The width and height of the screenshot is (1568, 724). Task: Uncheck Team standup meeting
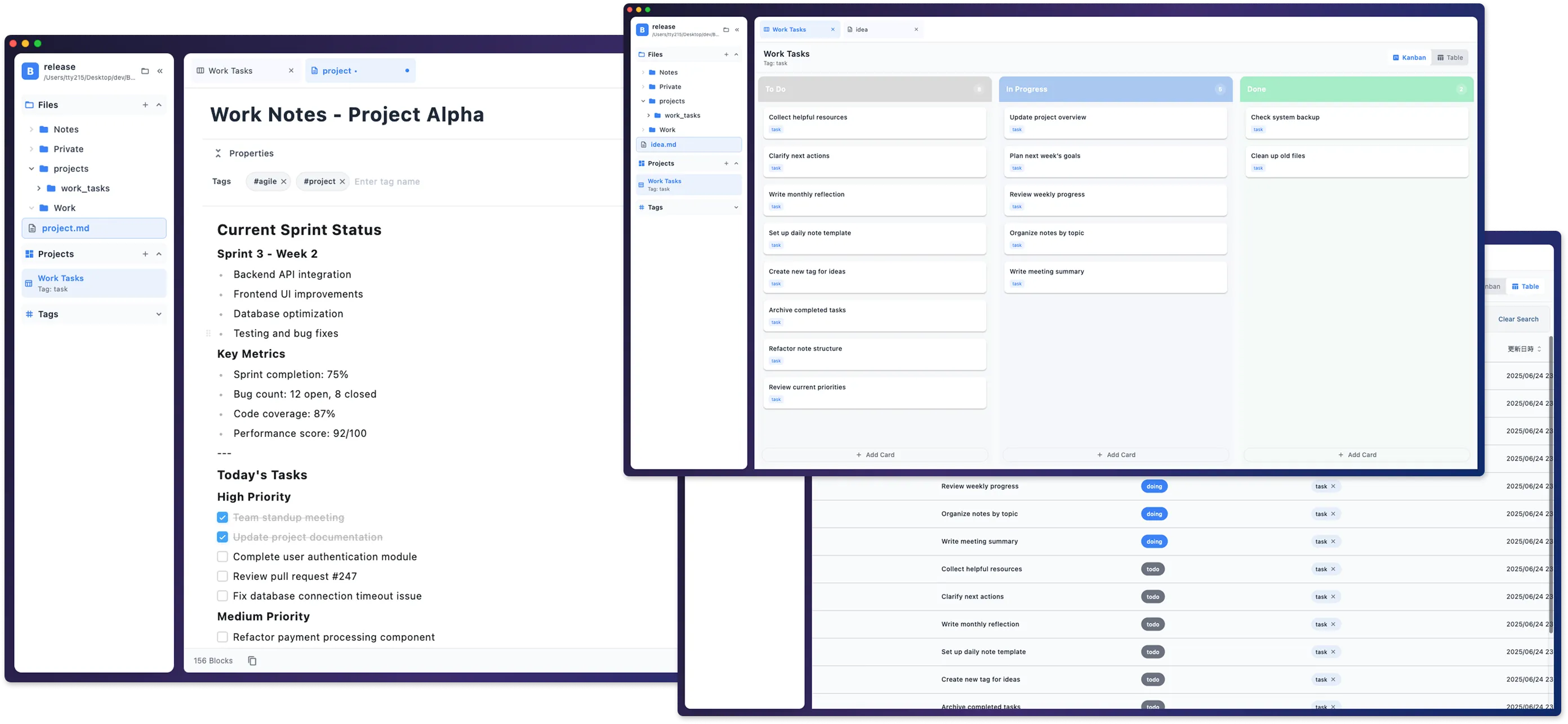pos(222,517)
